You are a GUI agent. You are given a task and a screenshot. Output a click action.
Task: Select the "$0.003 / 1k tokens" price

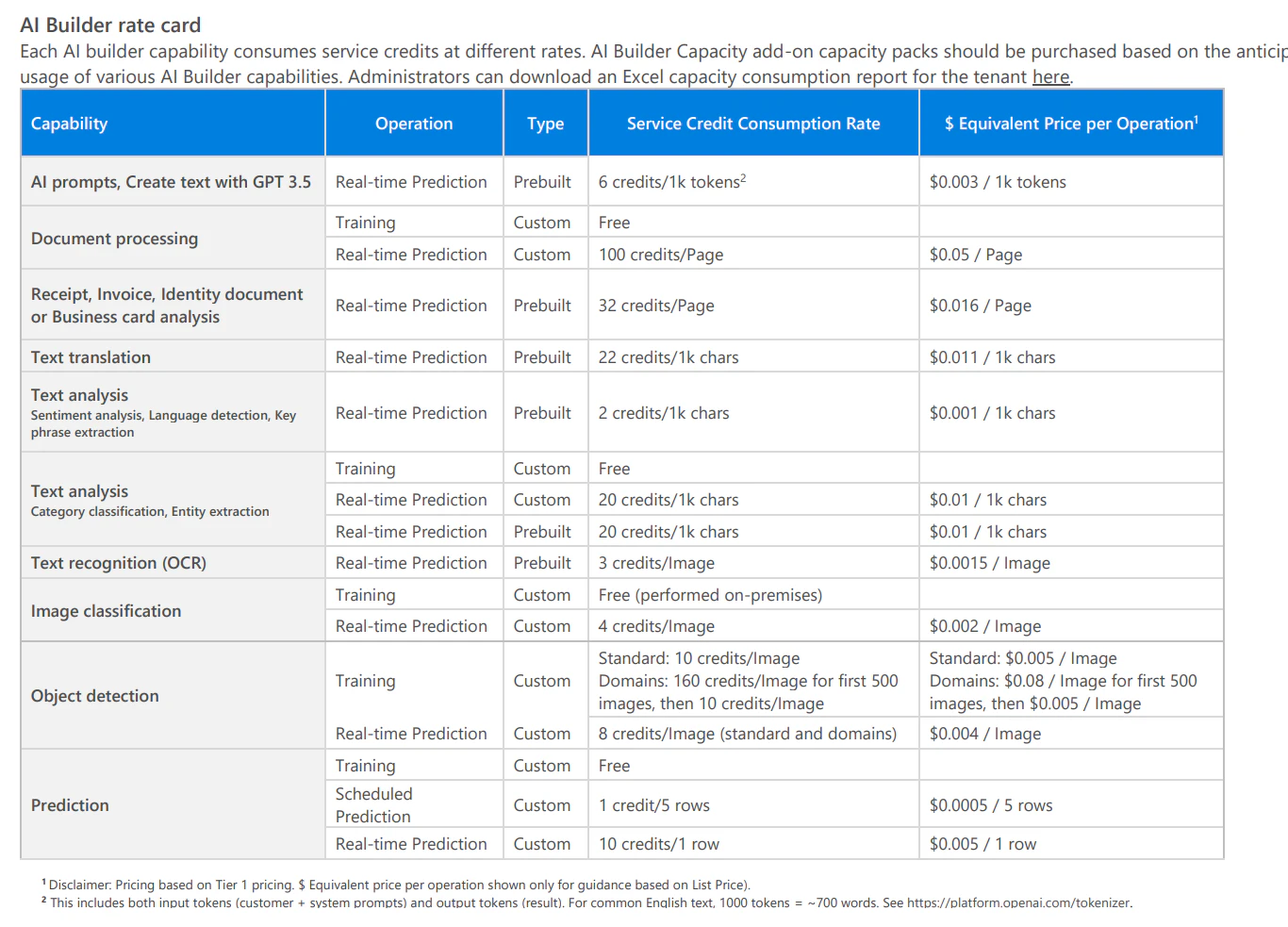(998, 182)
